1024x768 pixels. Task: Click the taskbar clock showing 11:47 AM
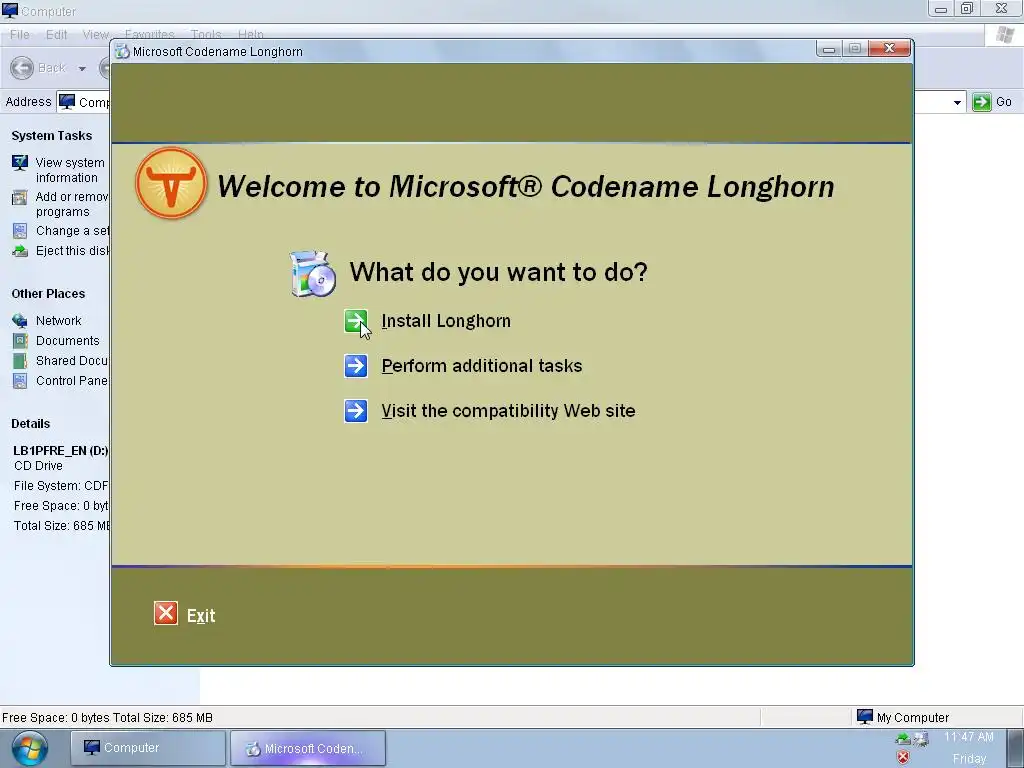click(x=969, y=737)
